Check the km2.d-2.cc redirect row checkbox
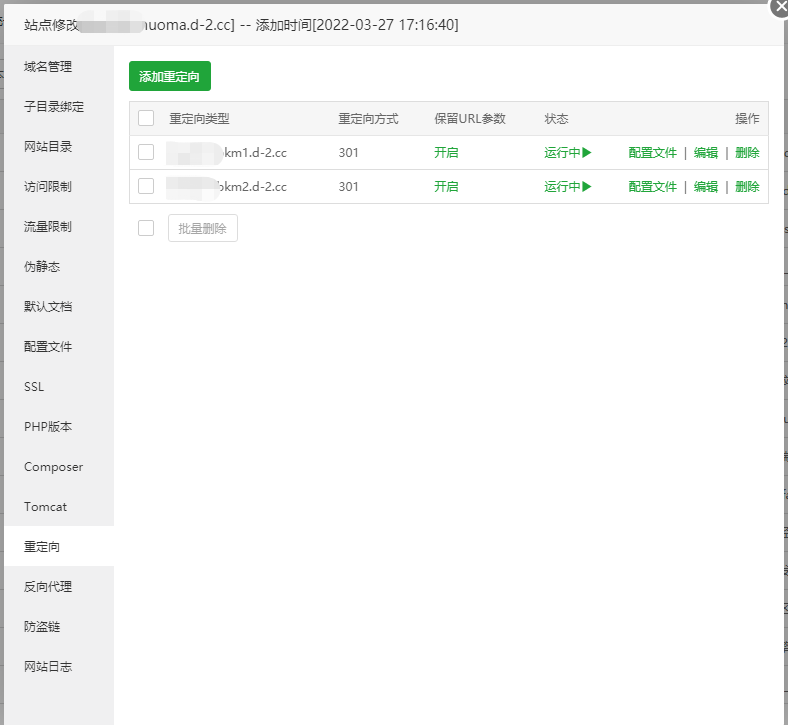The image size is (788, 725). (x=146, y=186)
